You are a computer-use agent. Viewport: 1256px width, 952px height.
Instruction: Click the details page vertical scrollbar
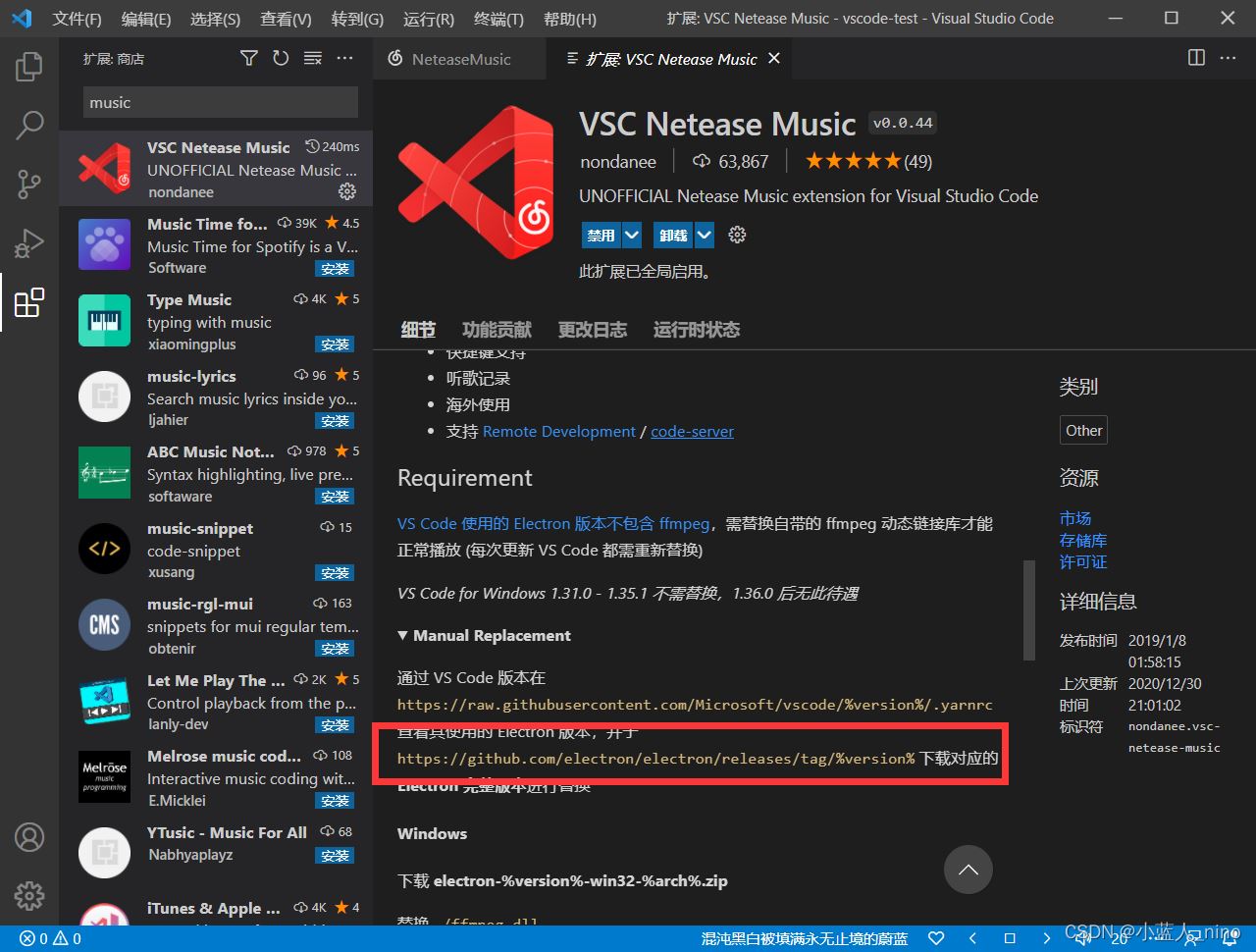(x=1028, y=609)
